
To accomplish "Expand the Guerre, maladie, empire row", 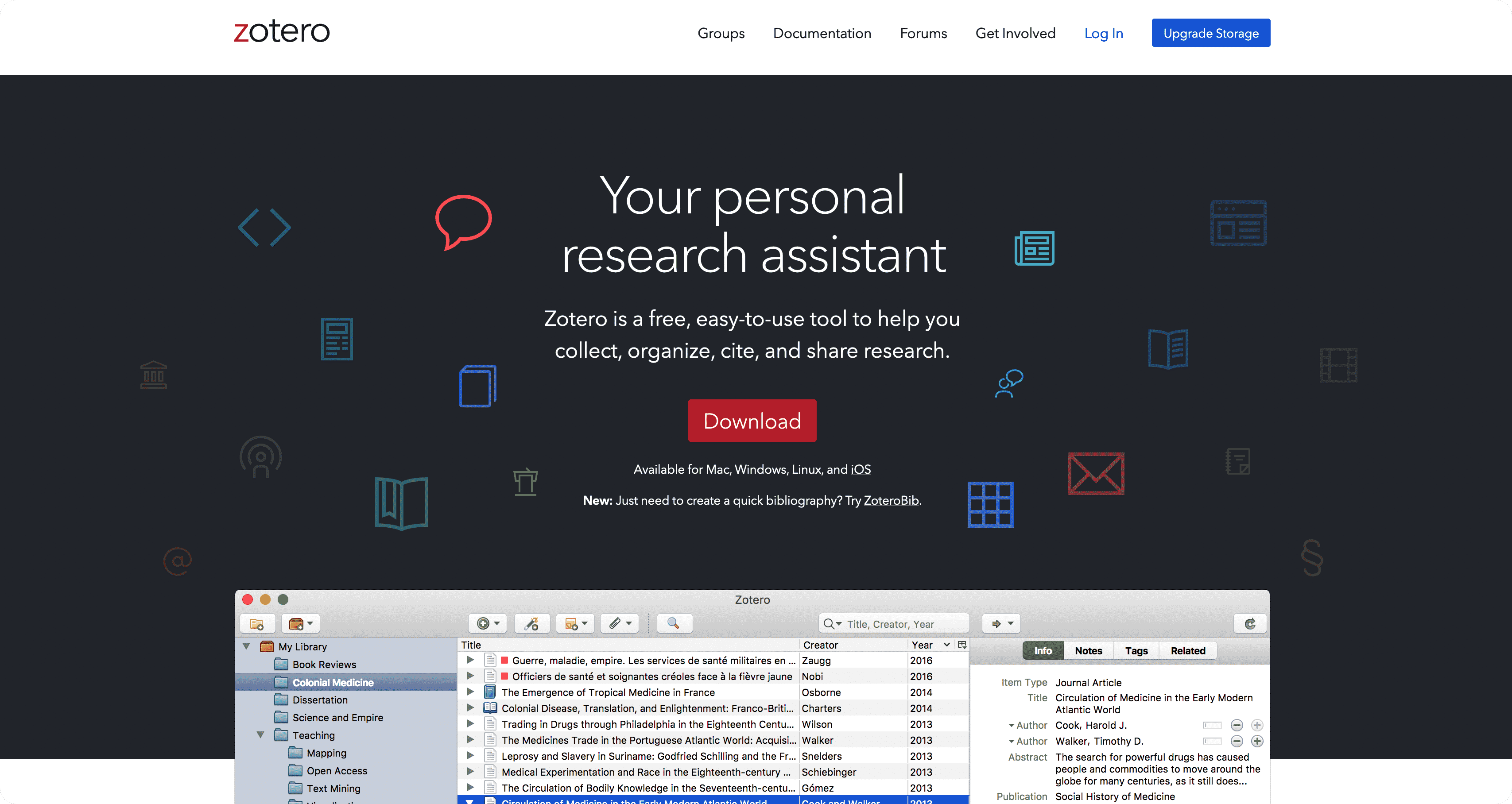I will (x=470, y=660).
